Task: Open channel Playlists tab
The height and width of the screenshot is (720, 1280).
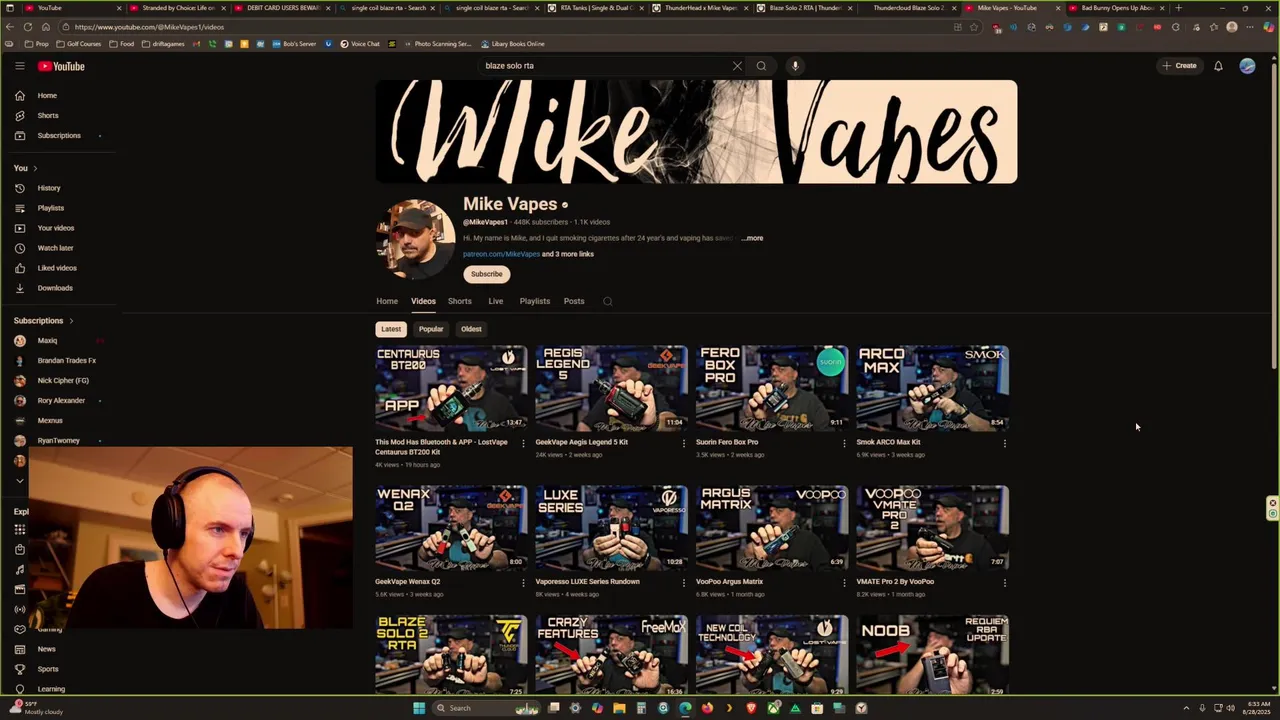Action: tap(535, 301)
